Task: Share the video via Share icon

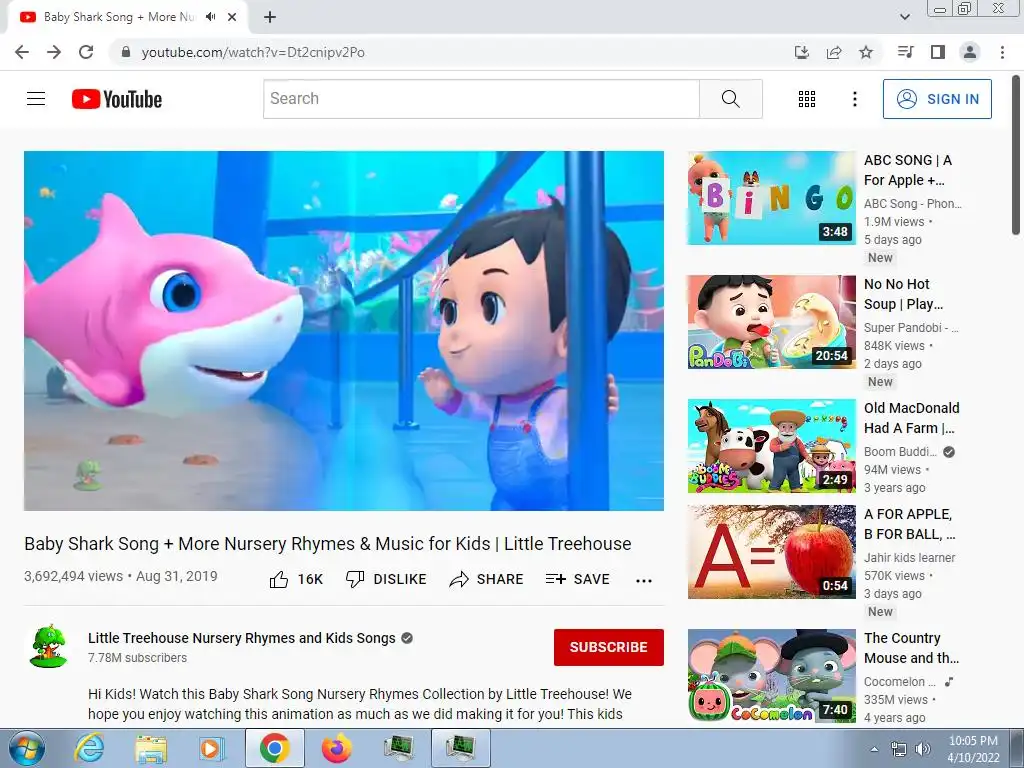Action: coord(459,579)
